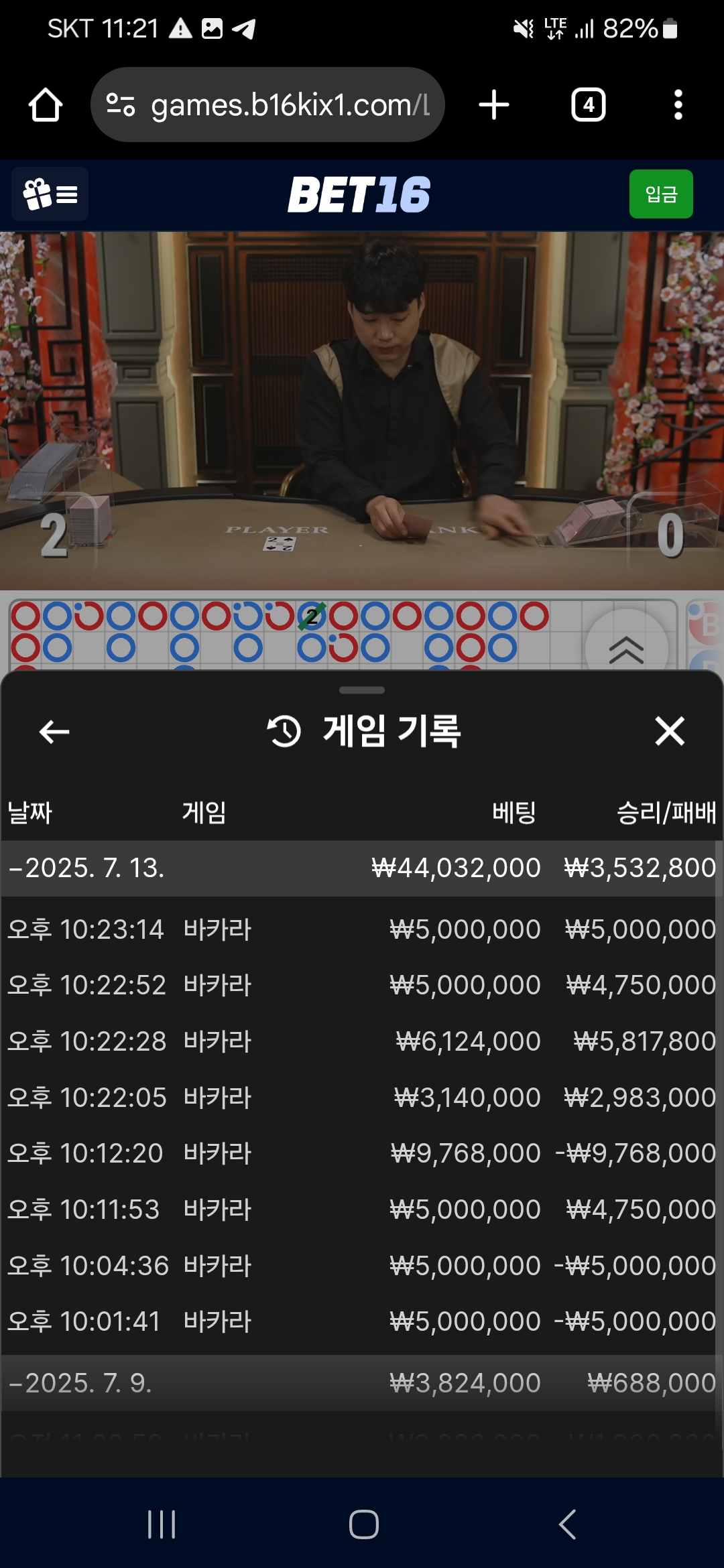724x1568 pixels.
Task: Open the gift menu icon
Action: coord(50,194)
